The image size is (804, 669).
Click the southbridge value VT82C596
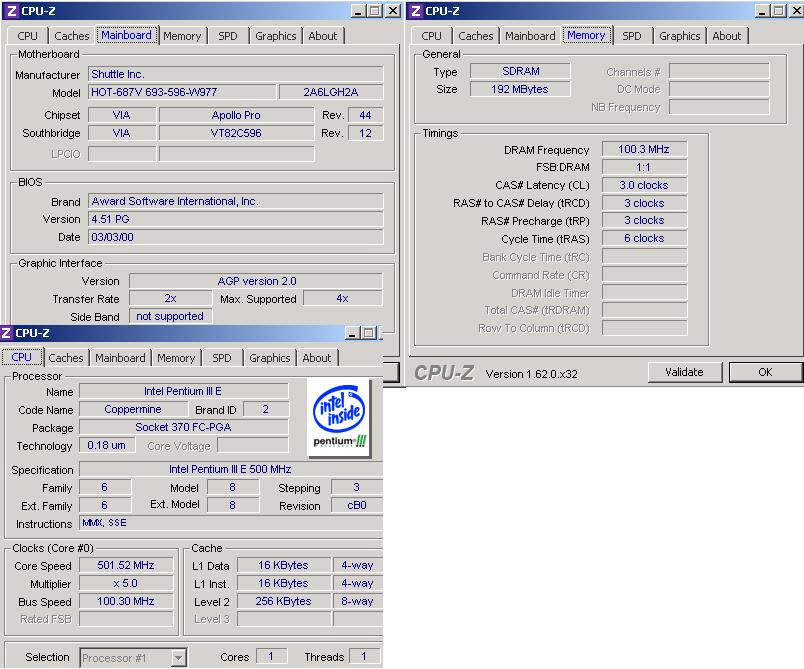click(x=236, y=133)
